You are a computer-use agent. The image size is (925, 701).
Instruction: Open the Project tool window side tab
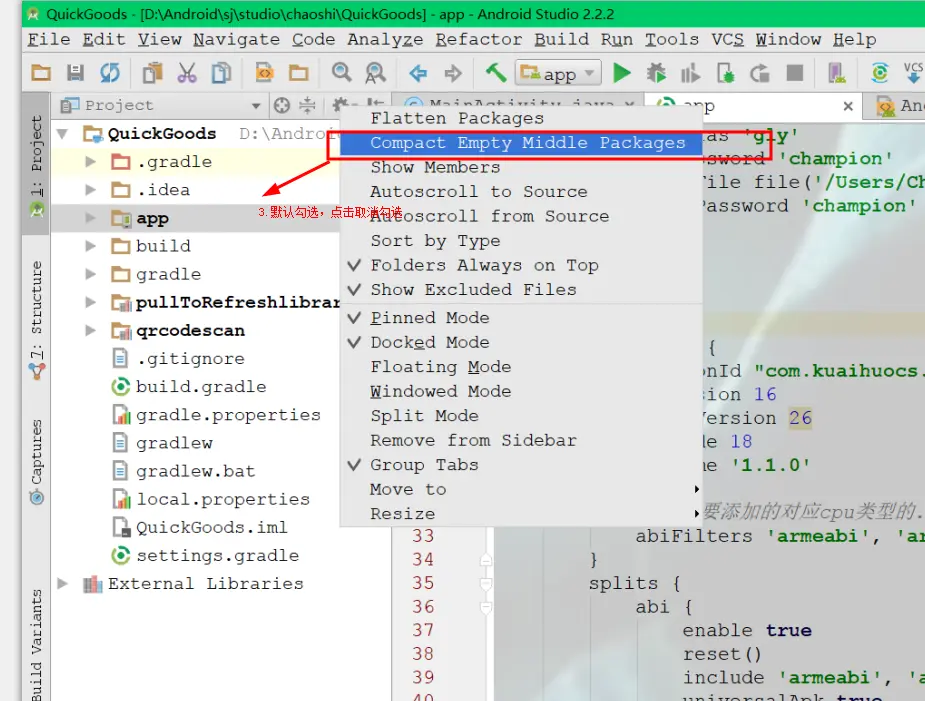click(x=37, y=166)
